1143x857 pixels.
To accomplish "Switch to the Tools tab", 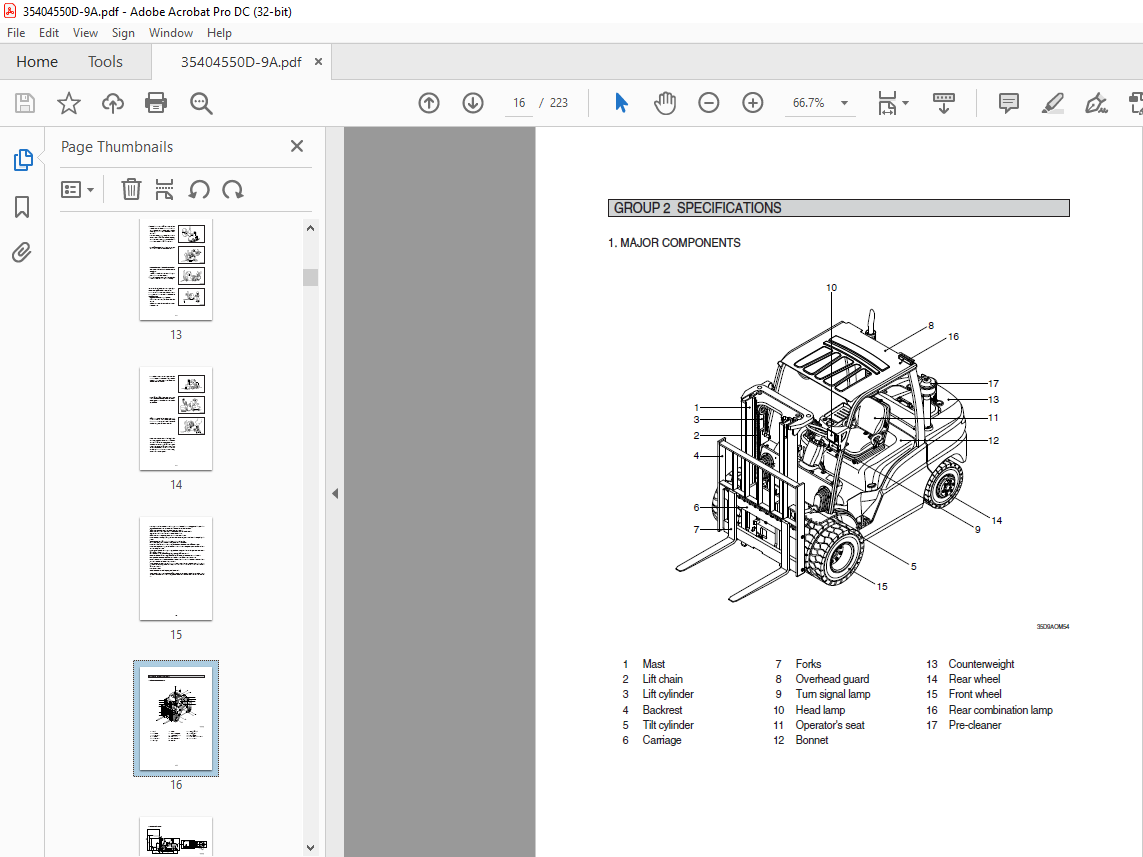I will [x=105, y=62].
